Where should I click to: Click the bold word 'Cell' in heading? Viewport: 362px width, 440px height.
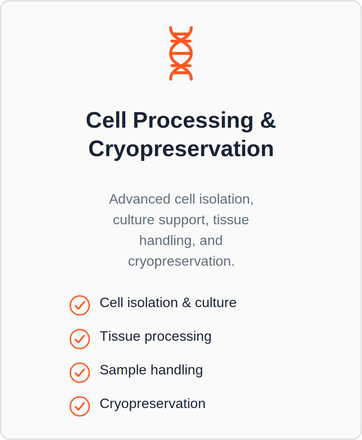tap(106, 120)
